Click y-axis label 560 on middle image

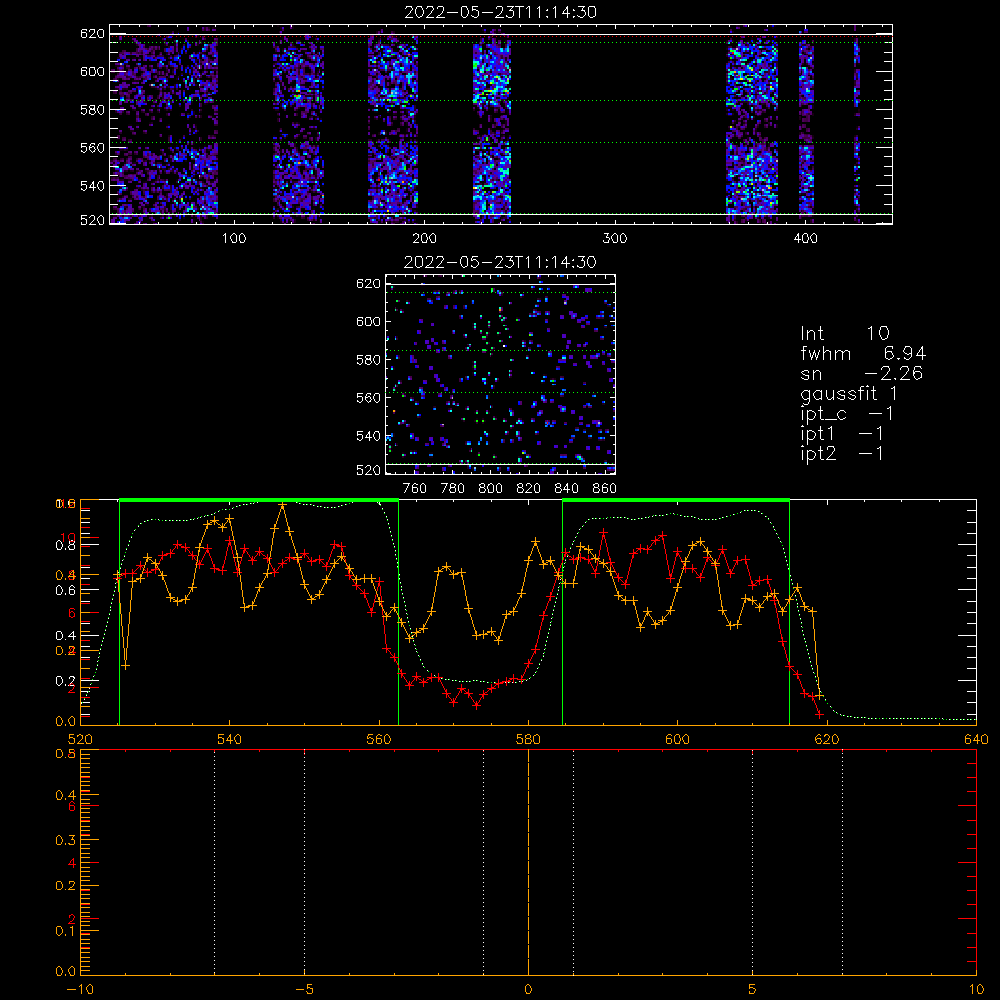tap(369, 398)
